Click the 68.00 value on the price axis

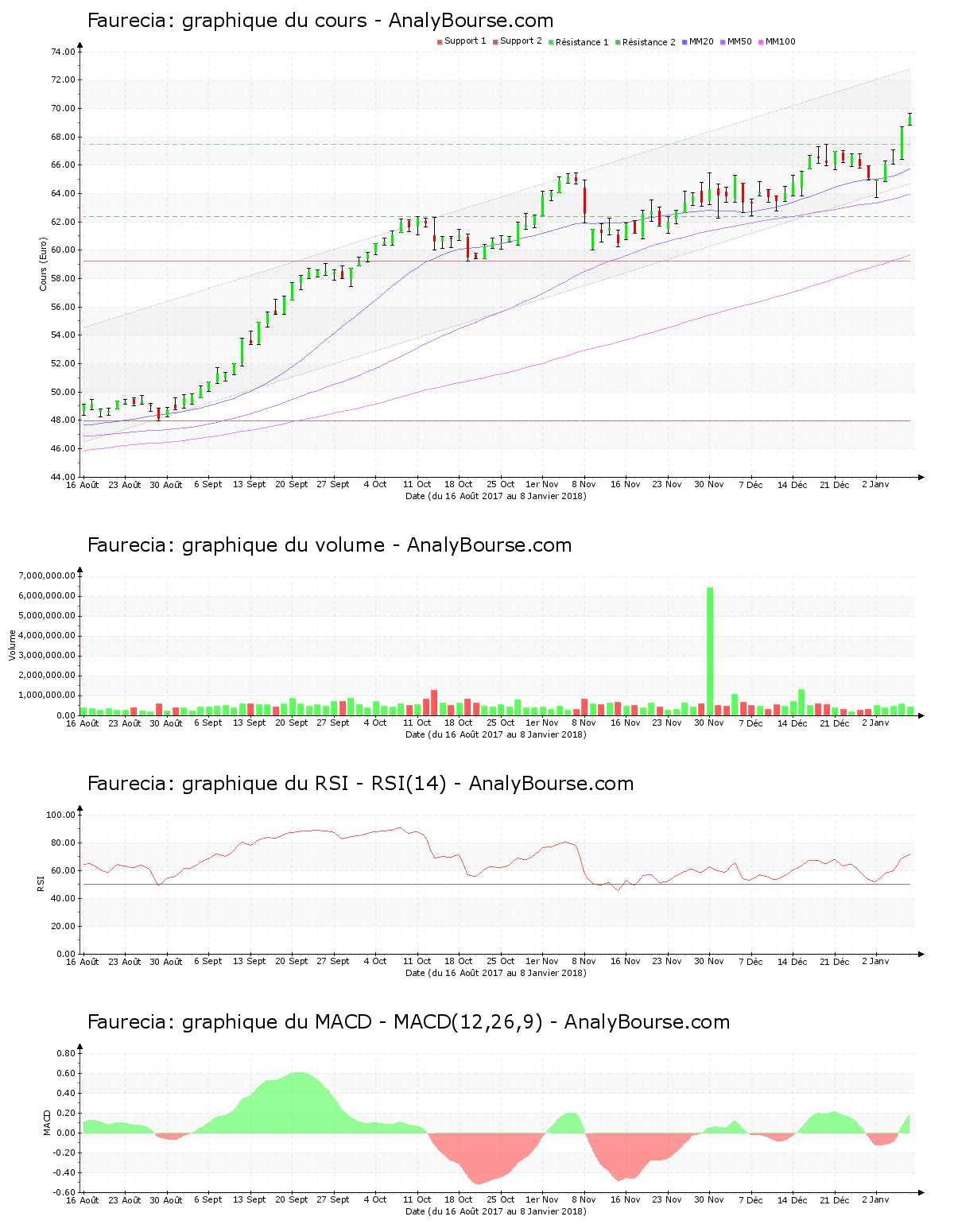pyautogui.click(x=63, y=137)
